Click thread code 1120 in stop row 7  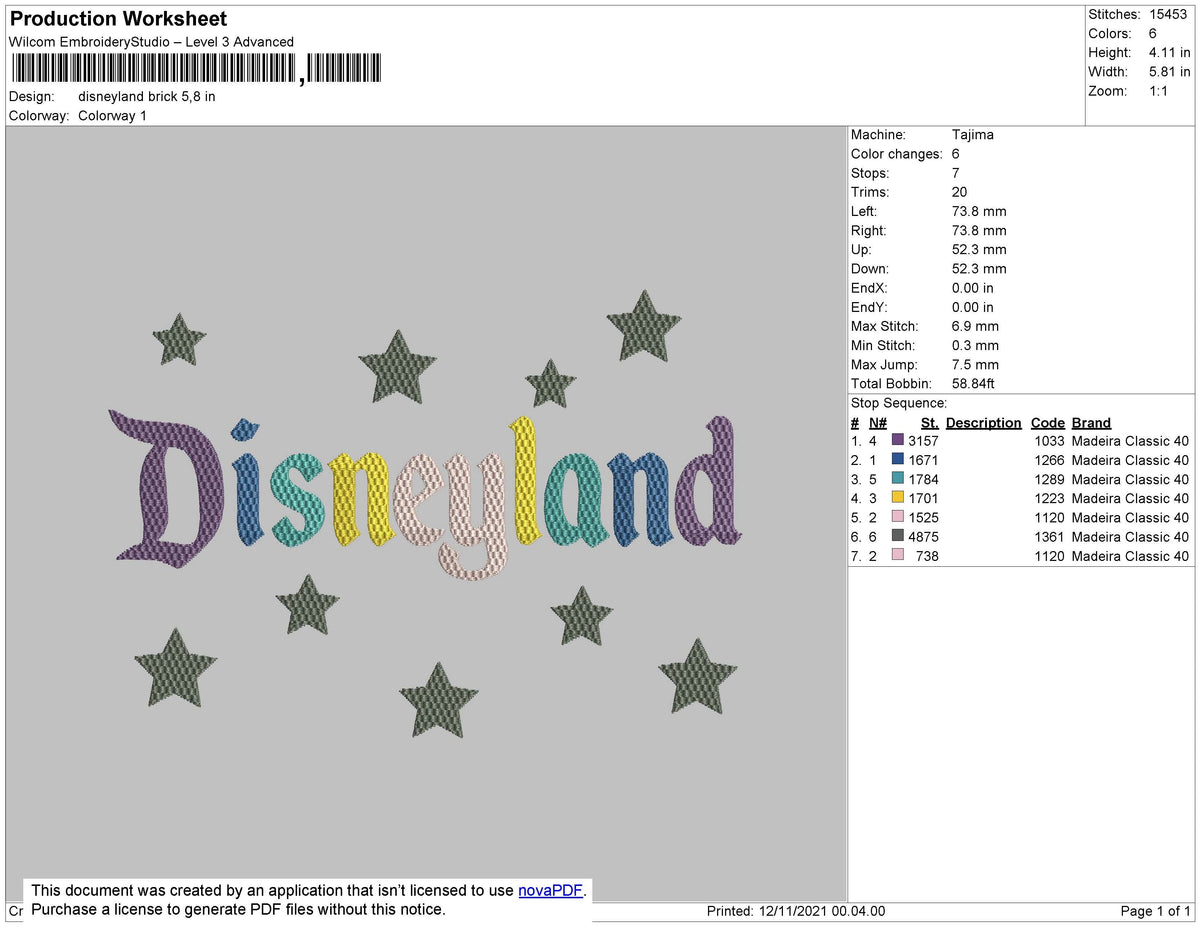[x=1048, y=555]
